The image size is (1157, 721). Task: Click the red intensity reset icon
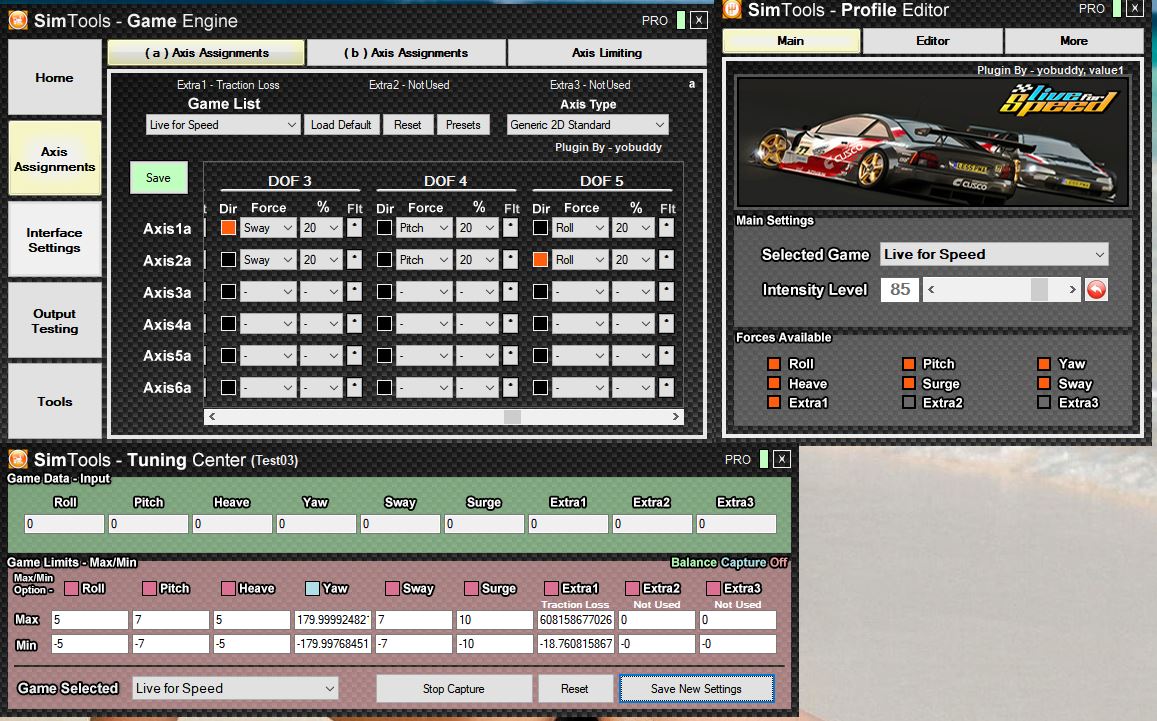click(1096, 290)
